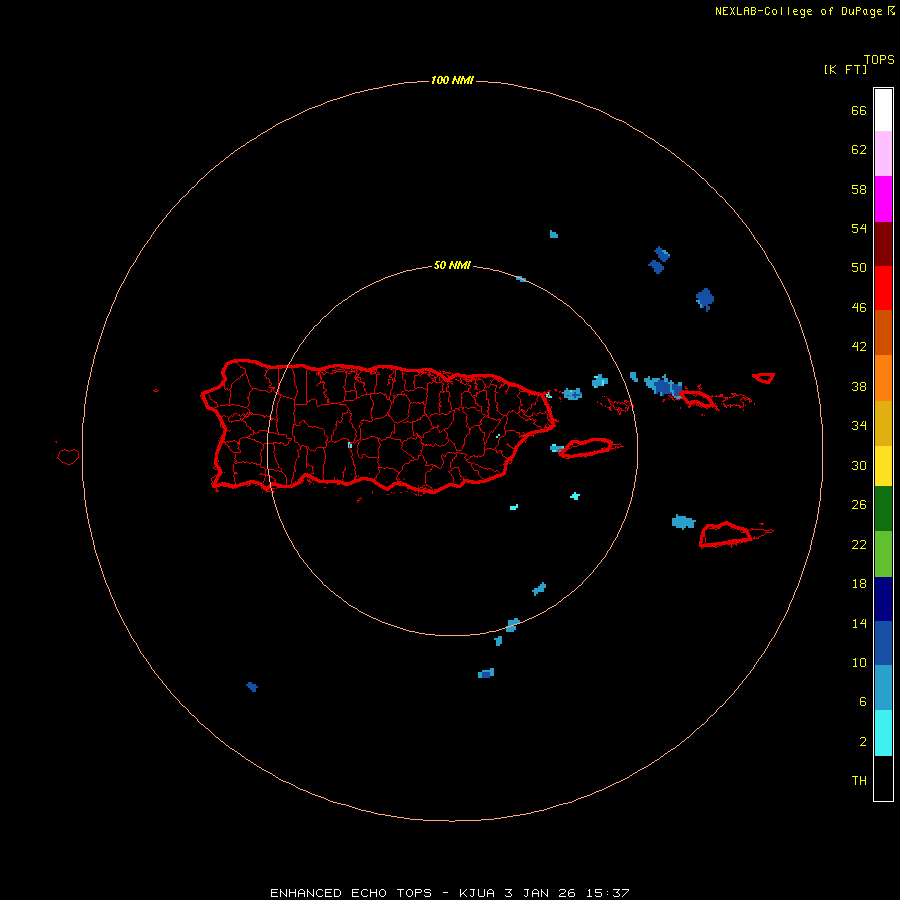Click the light blue echo west of St. Croix
This screenshot has height=900, width=900.
pyautogui.click(x=683, y=522)
